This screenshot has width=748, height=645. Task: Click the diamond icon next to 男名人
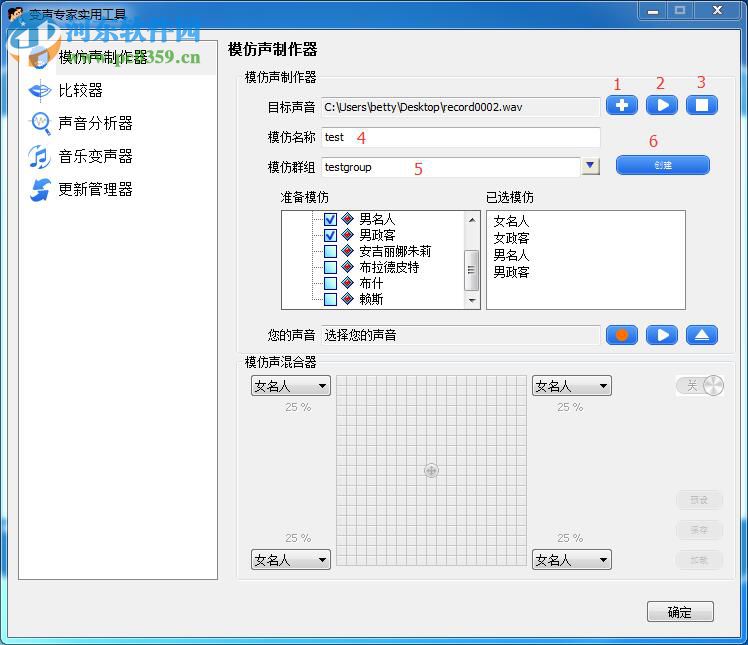point(348,219)
